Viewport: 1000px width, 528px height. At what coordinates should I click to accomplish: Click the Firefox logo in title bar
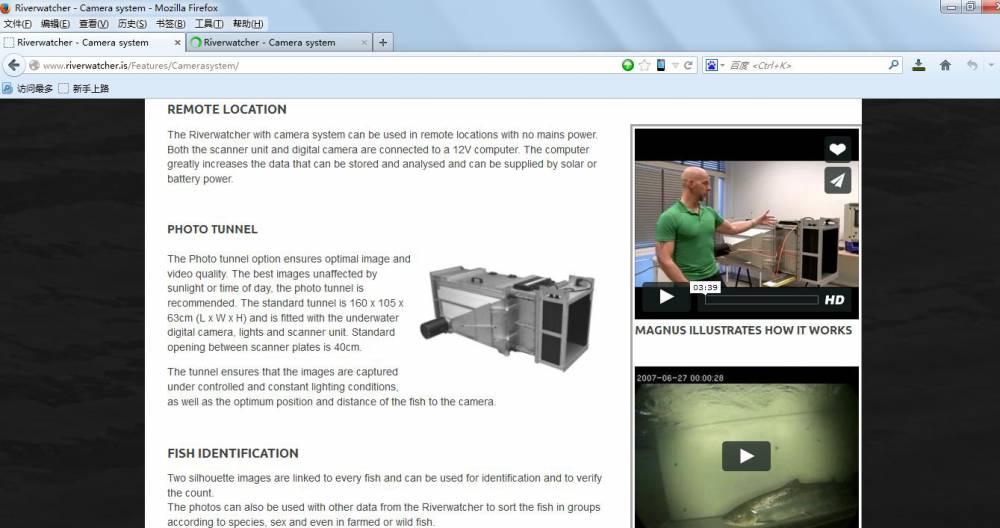coord(6,8)
